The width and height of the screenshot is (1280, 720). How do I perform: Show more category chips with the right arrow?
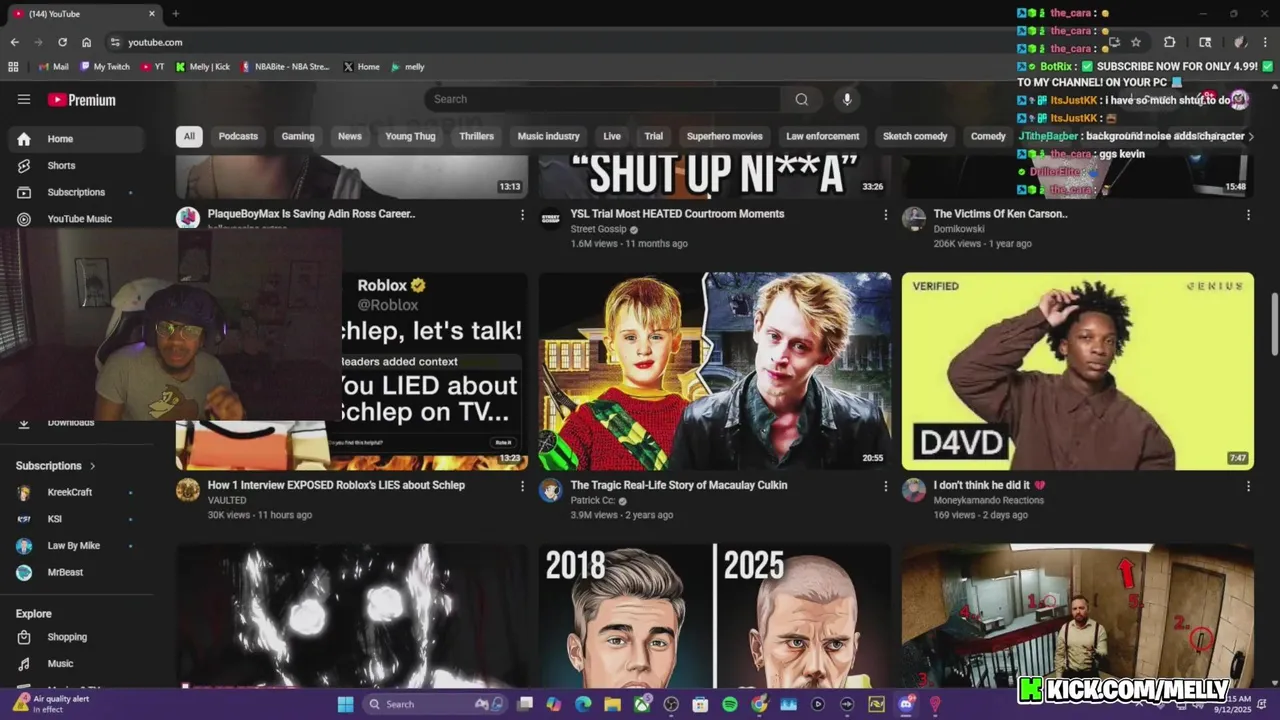(1250, 136)
